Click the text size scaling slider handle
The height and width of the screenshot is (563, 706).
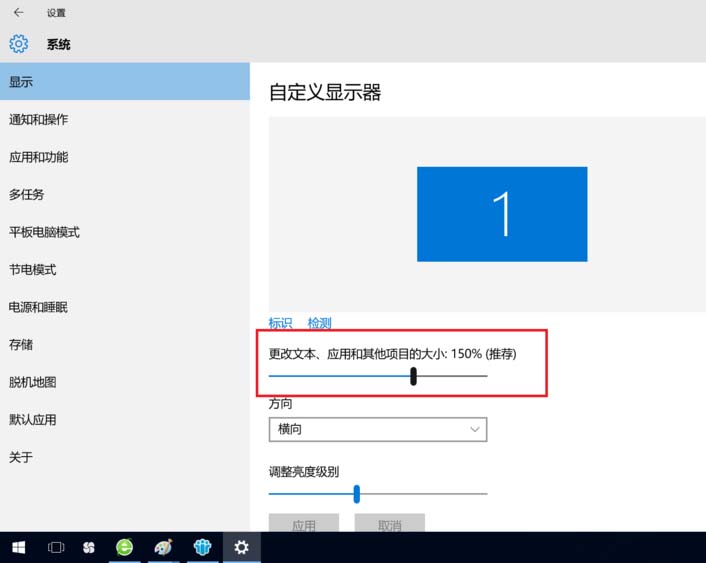coord(413,376)
